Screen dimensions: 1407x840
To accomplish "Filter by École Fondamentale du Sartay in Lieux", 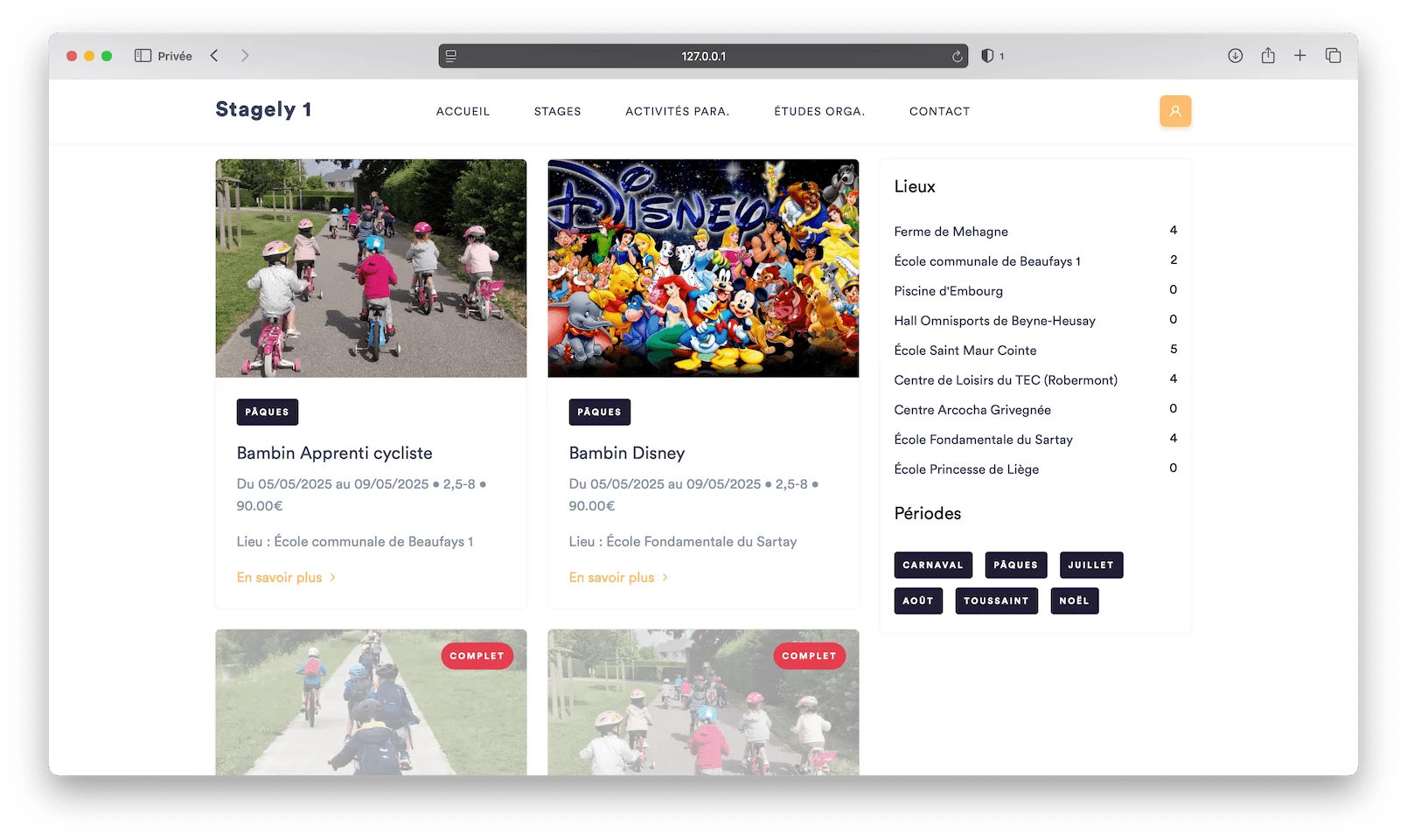I will [x=983, y=440].
